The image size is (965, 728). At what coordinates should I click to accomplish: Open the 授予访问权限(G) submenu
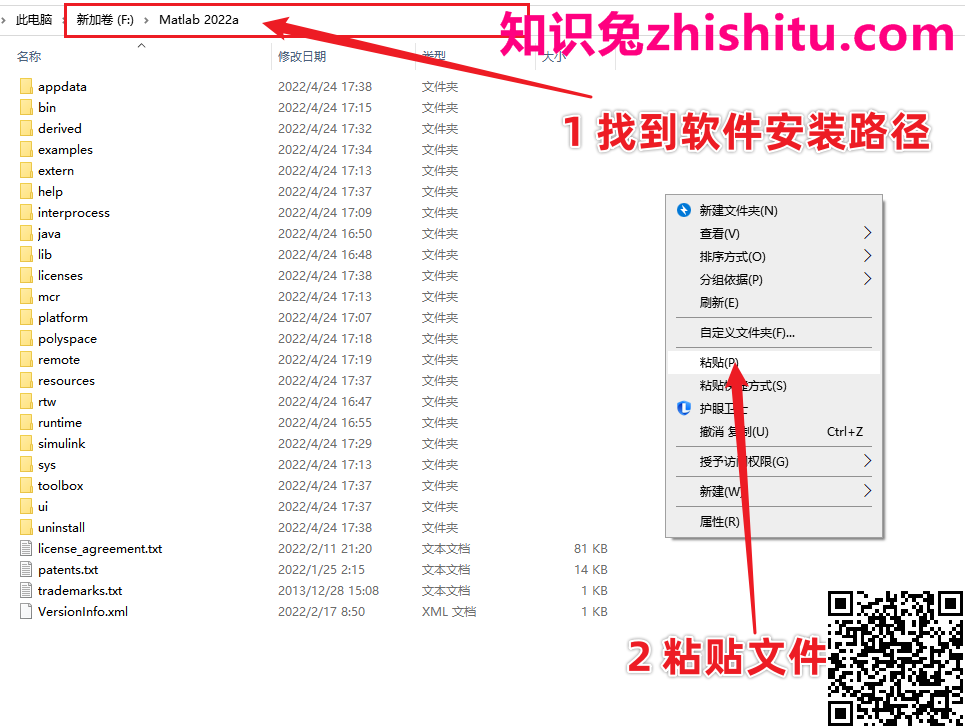point(774,461)
